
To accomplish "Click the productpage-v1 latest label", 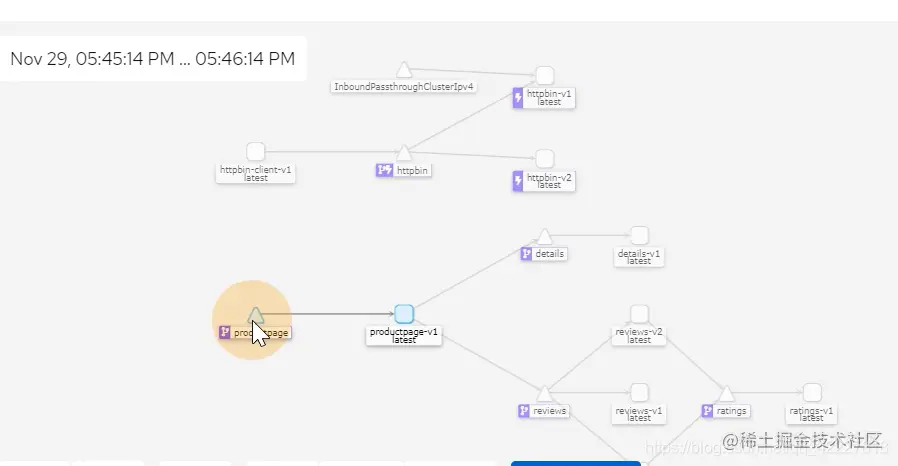I will click(404, 335).
